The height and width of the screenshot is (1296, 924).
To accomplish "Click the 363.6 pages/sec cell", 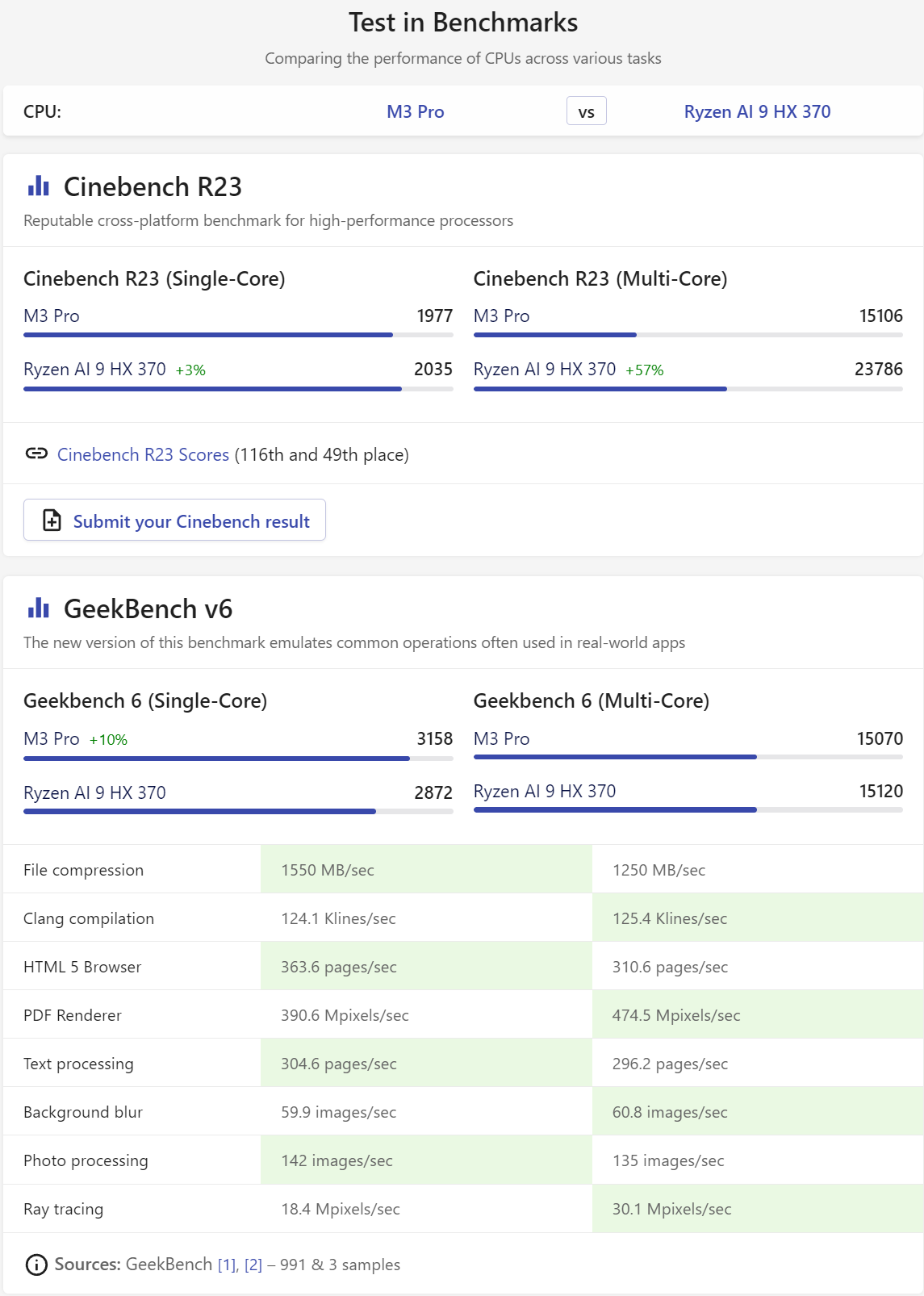I will coord(426,966).
